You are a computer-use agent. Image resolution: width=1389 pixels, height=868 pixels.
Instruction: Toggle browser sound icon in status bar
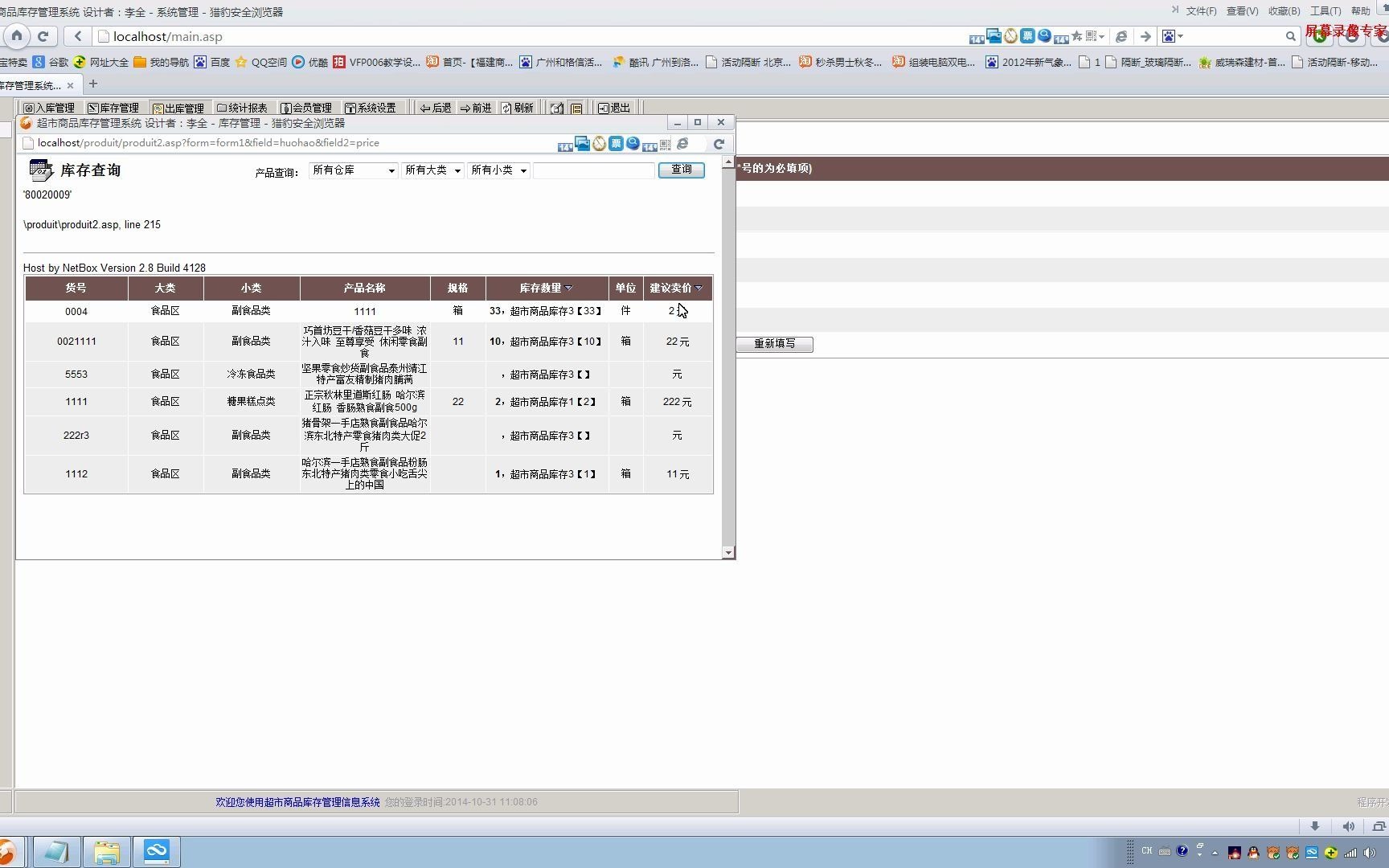(x=1349, y=826)
